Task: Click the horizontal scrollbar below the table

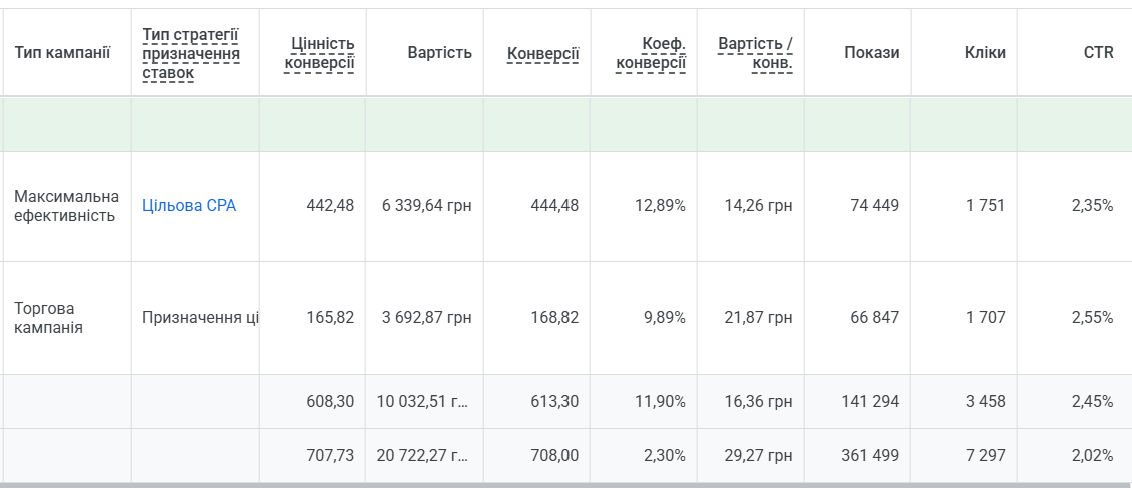Action: [x=566, y=485]
